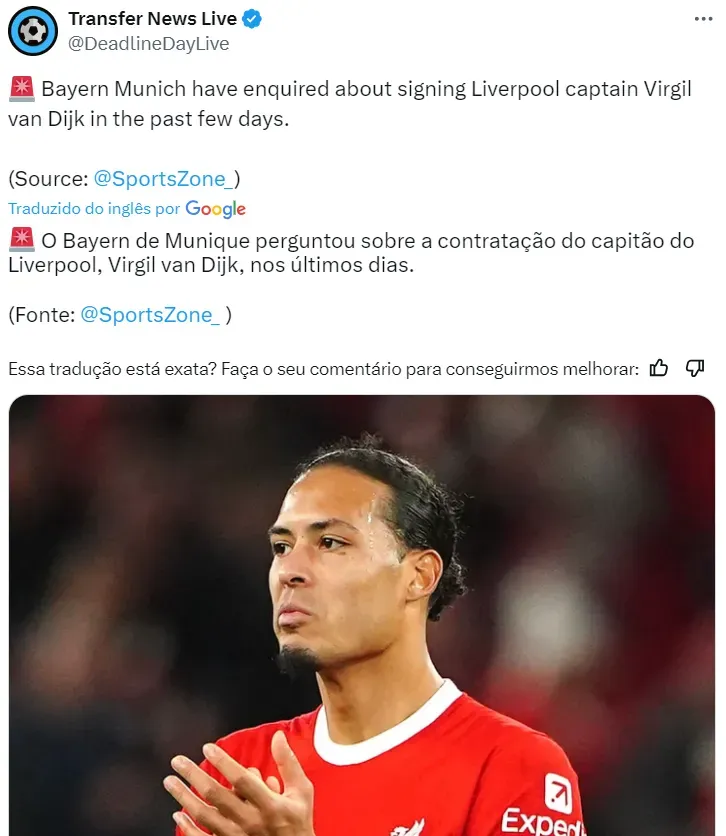Open the Transfer News Live display name
Image resolution: width=726 pixels, height=836 pixels.
coord(152,19)
